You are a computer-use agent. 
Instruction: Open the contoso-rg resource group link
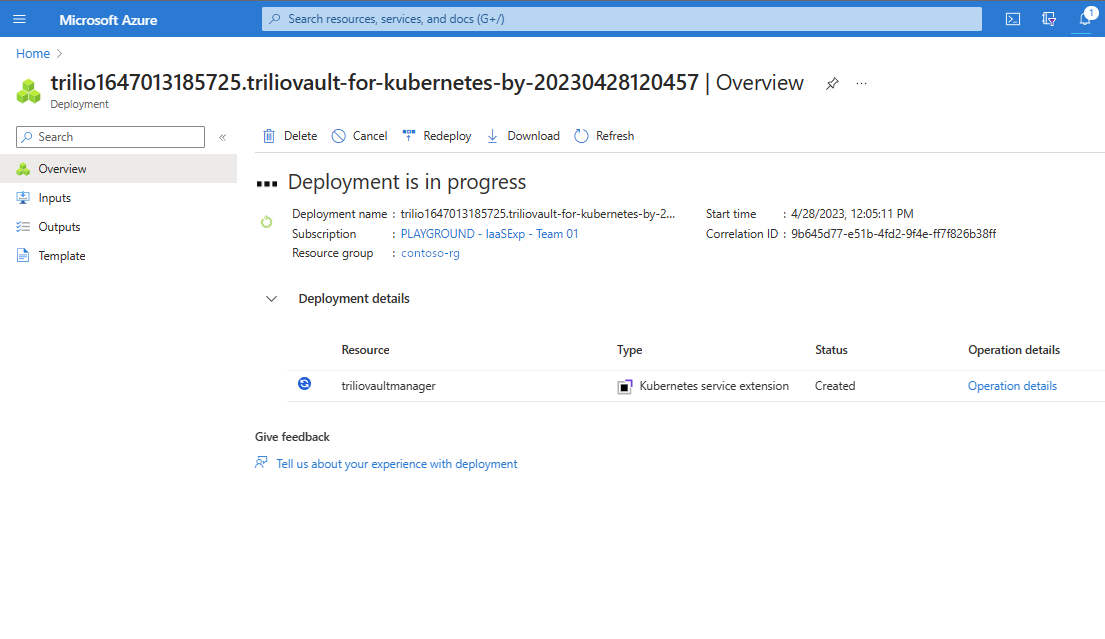(x=429, y=253)
